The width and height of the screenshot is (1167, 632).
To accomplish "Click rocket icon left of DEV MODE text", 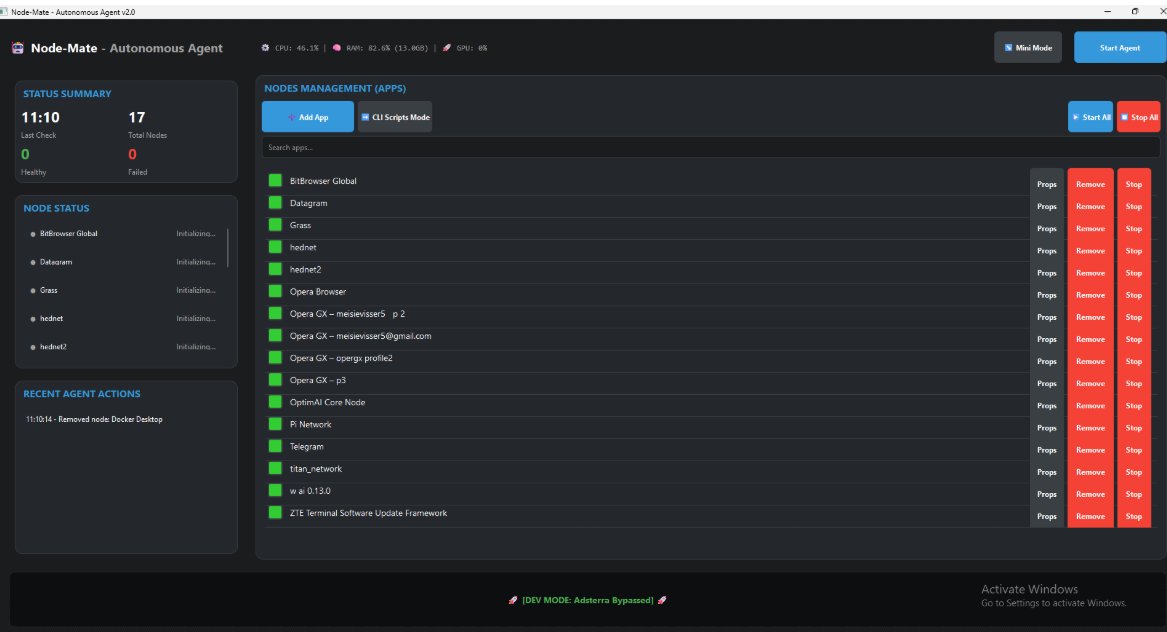I will click(513, 600).
